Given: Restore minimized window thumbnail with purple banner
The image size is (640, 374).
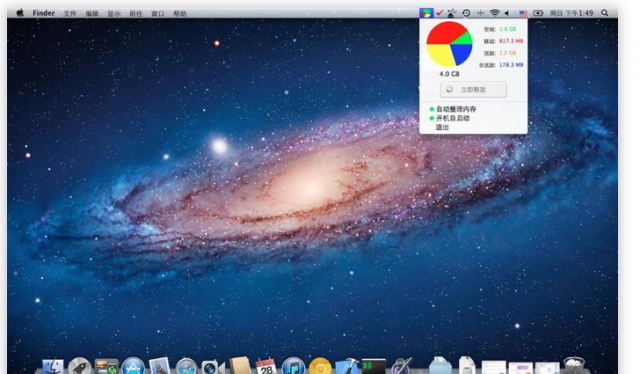Looking at the screenshot, I should click(x=520, y=368).
